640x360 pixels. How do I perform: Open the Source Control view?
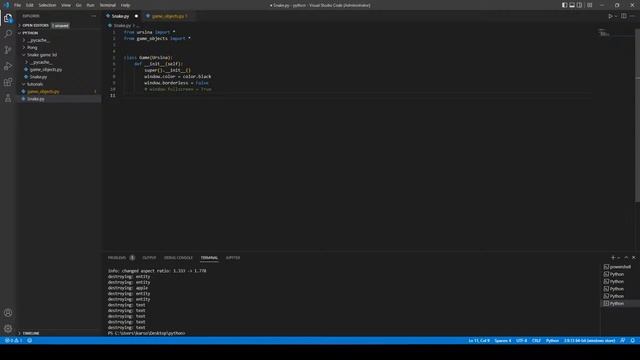pyautogui.click(x=8, y=50)
